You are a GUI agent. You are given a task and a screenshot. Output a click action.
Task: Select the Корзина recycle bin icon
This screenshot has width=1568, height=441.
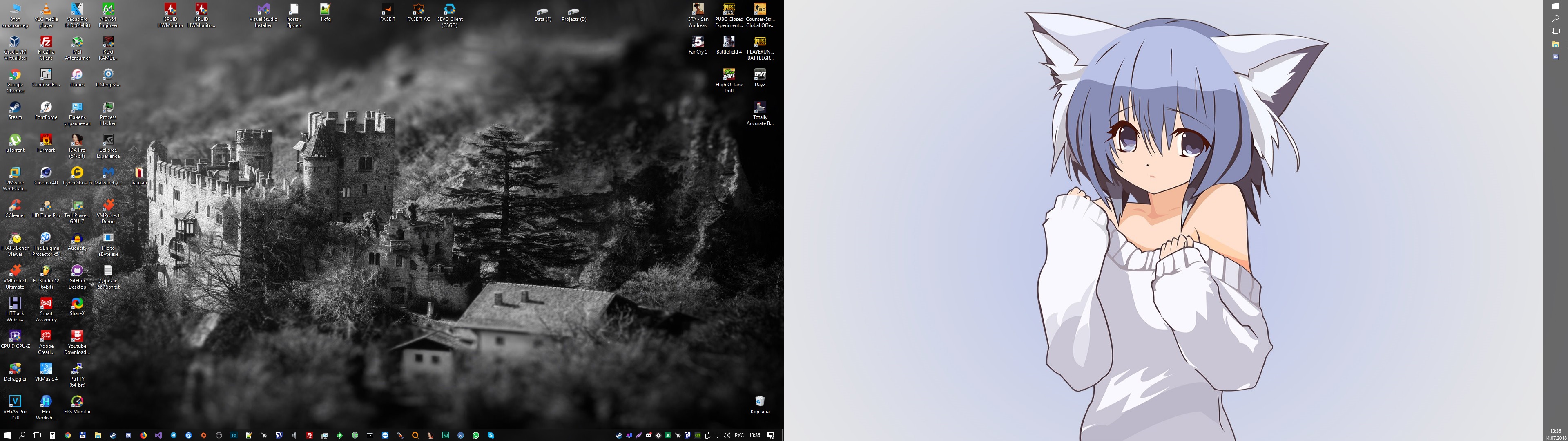pyautogui.click(x=760, y=405)
